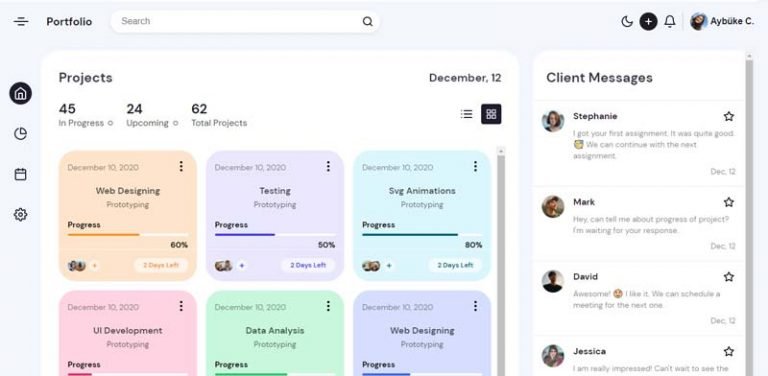768x376 pixels.
Task: Open notifications bell icon
Action: [670, 22]
